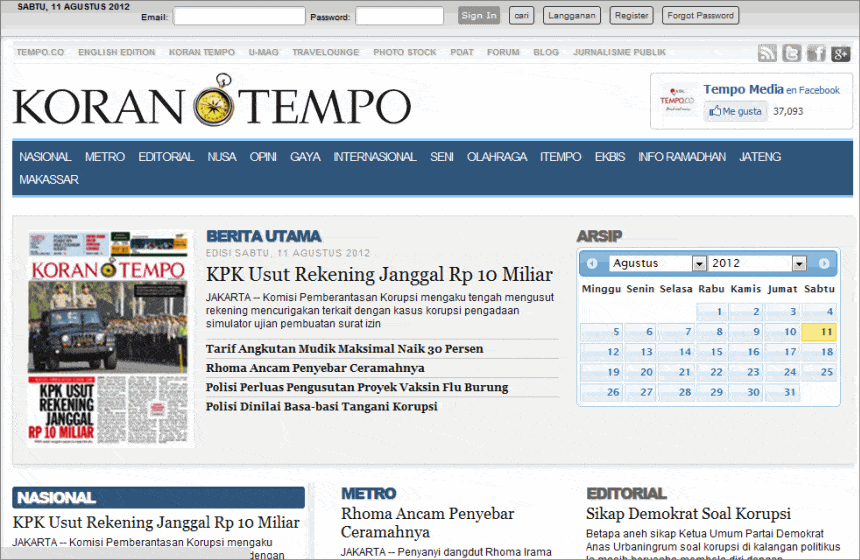Open the JATENG menu section

(x=760, y=157)
